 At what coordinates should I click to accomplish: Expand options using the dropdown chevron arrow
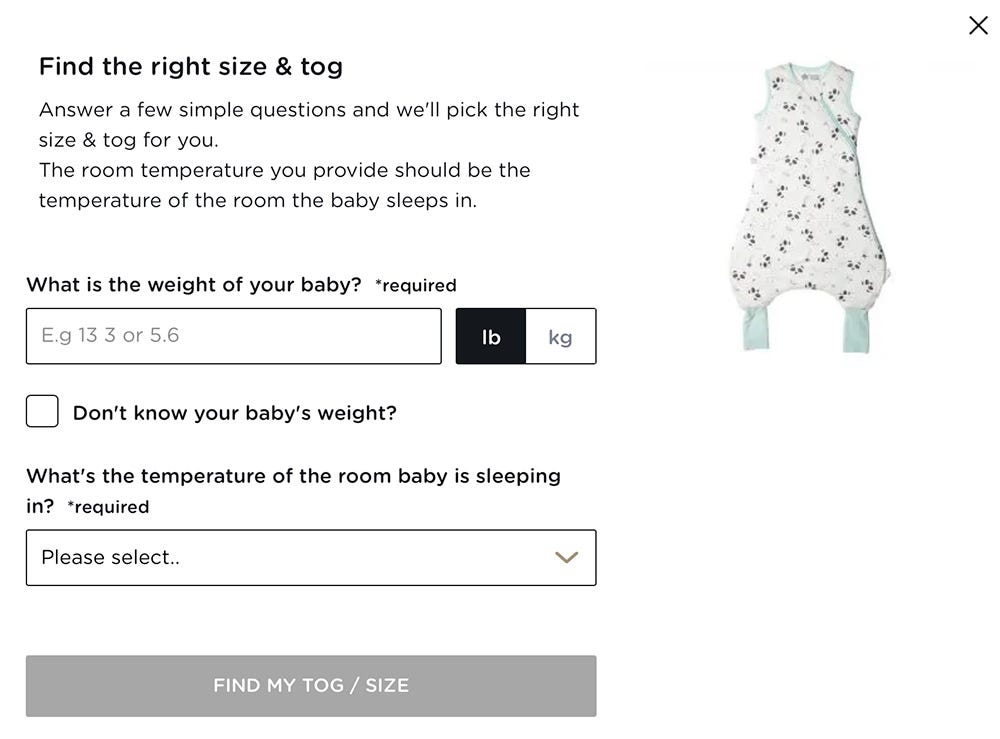(566, 557)
